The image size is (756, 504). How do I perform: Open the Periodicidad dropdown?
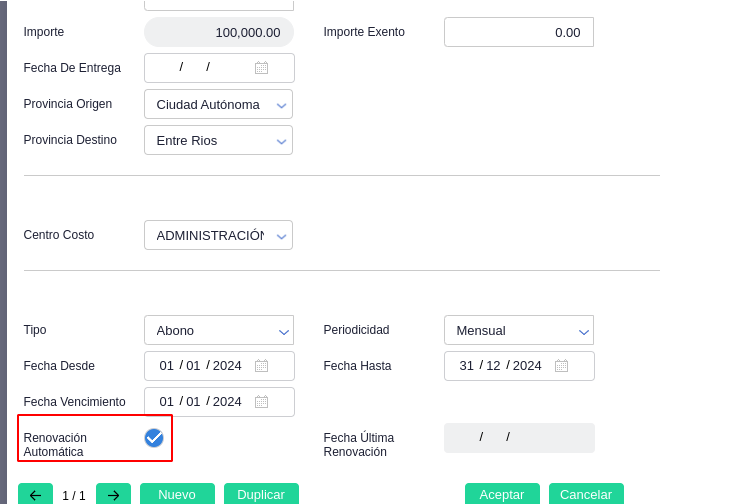click(x=583, y=331)
